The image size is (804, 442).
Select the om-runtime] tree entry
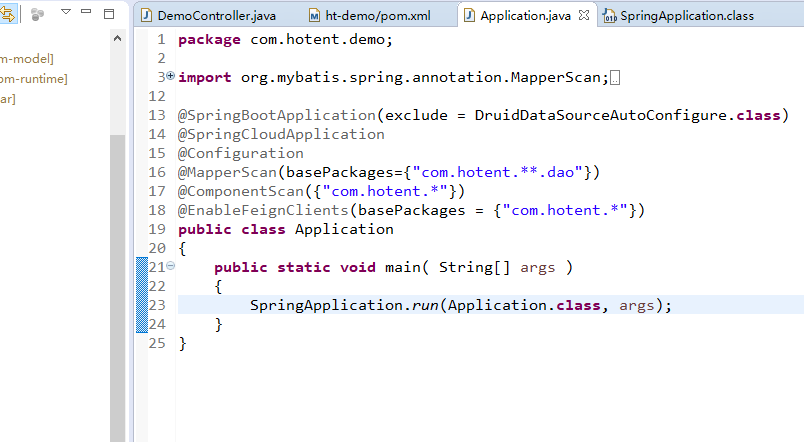pyautogui.click(x=34, y=78)
